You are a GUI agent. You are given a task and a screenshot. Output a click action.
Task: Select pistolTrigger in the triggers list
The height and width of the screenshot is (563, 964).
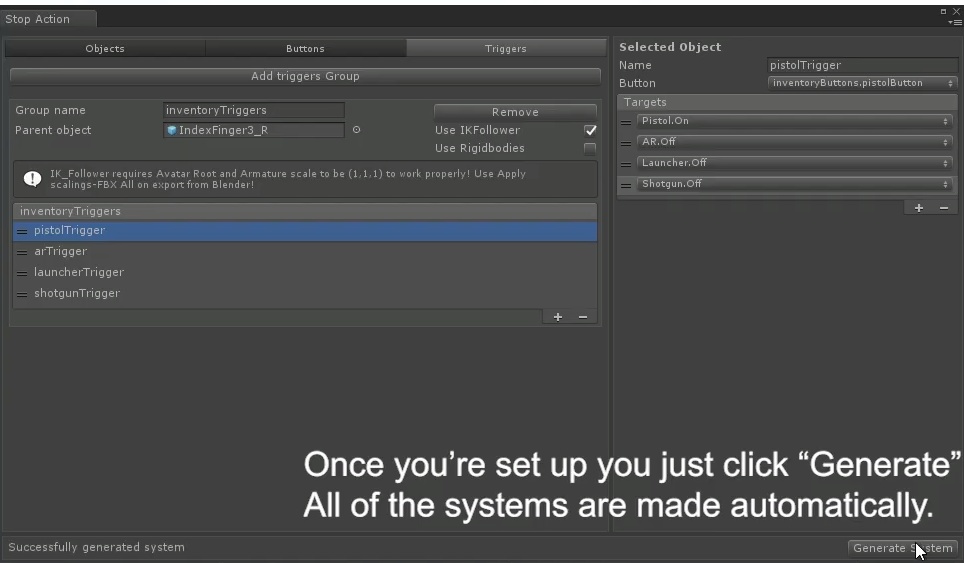click(305, 230)
